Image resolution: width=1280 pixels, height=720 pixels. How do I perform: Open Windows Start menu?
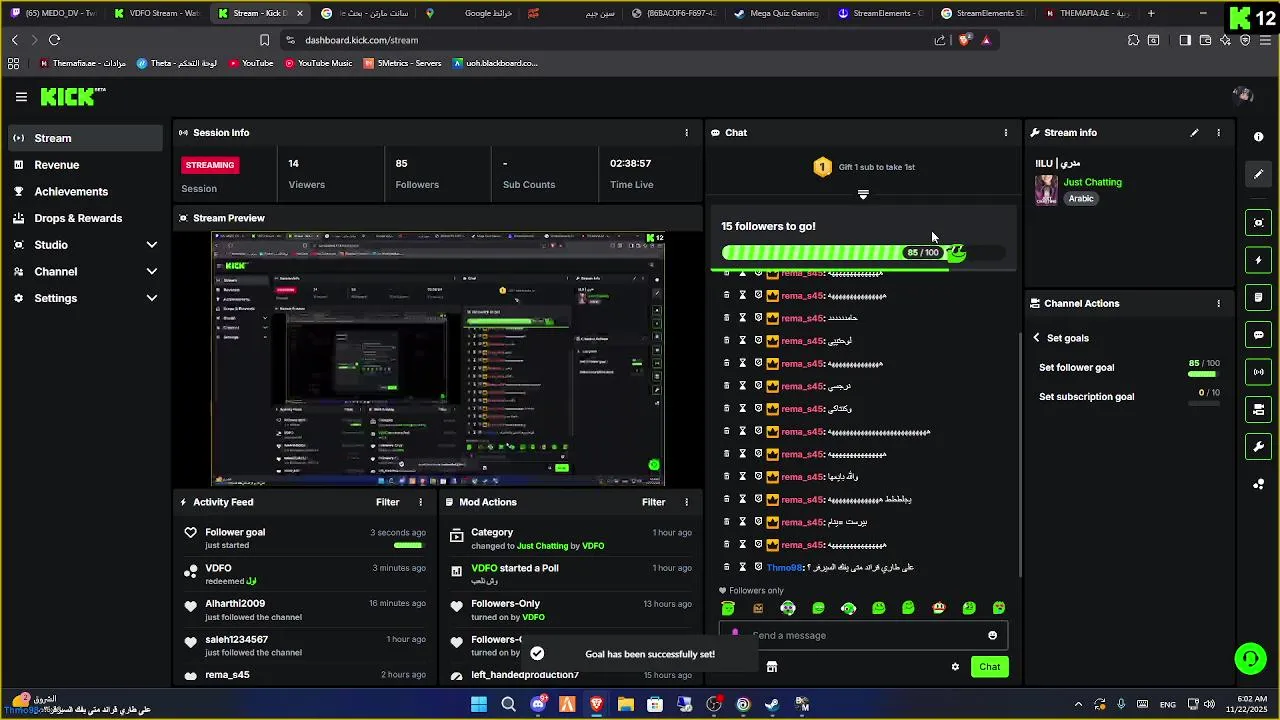[x=479, y=705]
